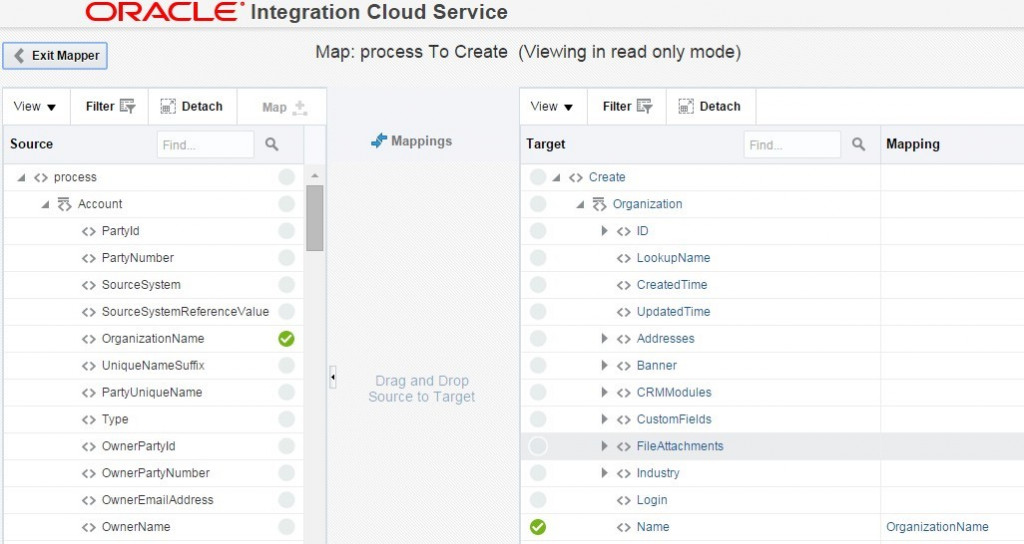Click mapping circle for LookupName target
The height and width of the screenshot is (544, 1024).
pyautogui.click(x=537, y=257)
